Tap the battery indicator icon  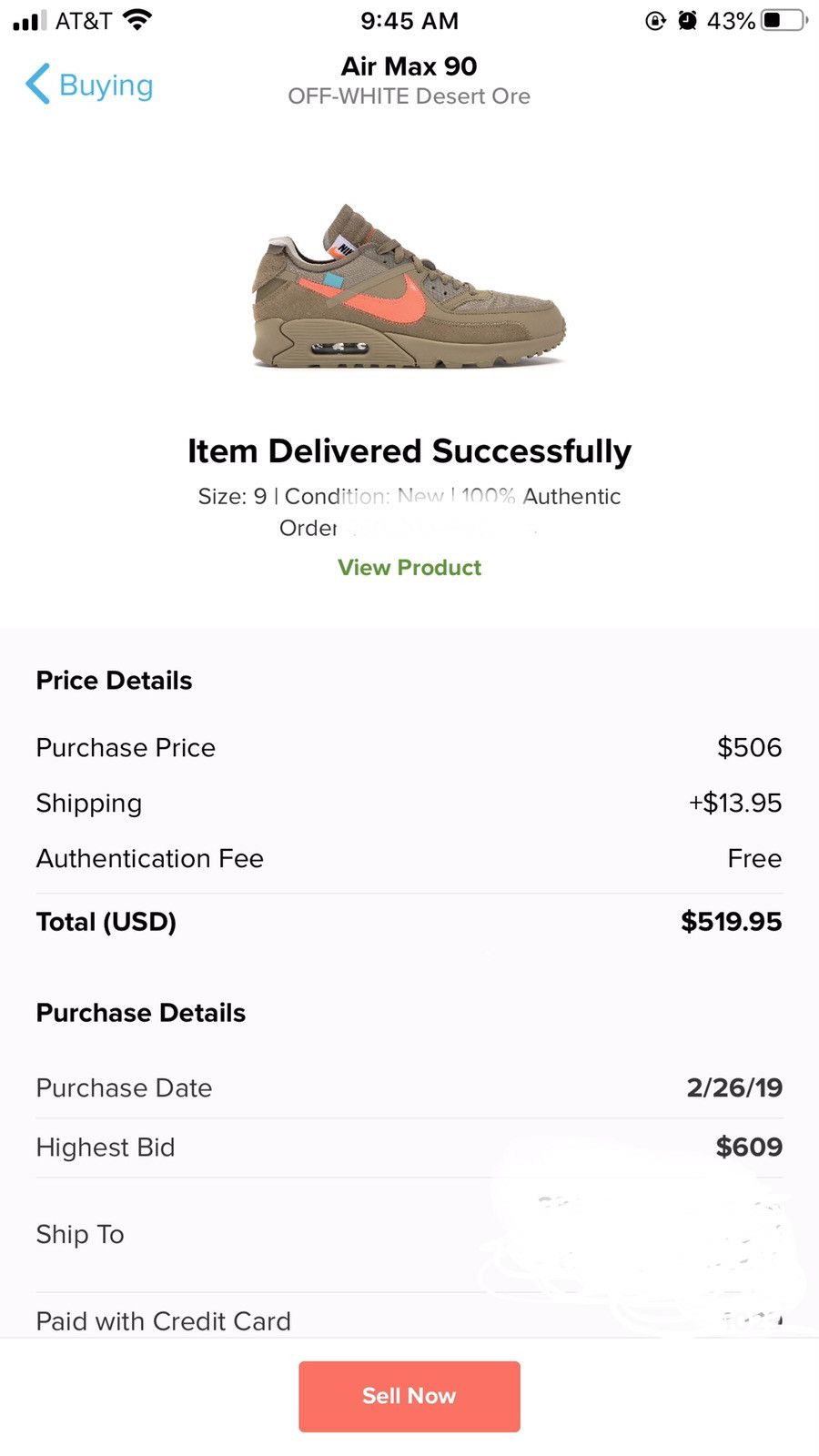coord(784,20)
